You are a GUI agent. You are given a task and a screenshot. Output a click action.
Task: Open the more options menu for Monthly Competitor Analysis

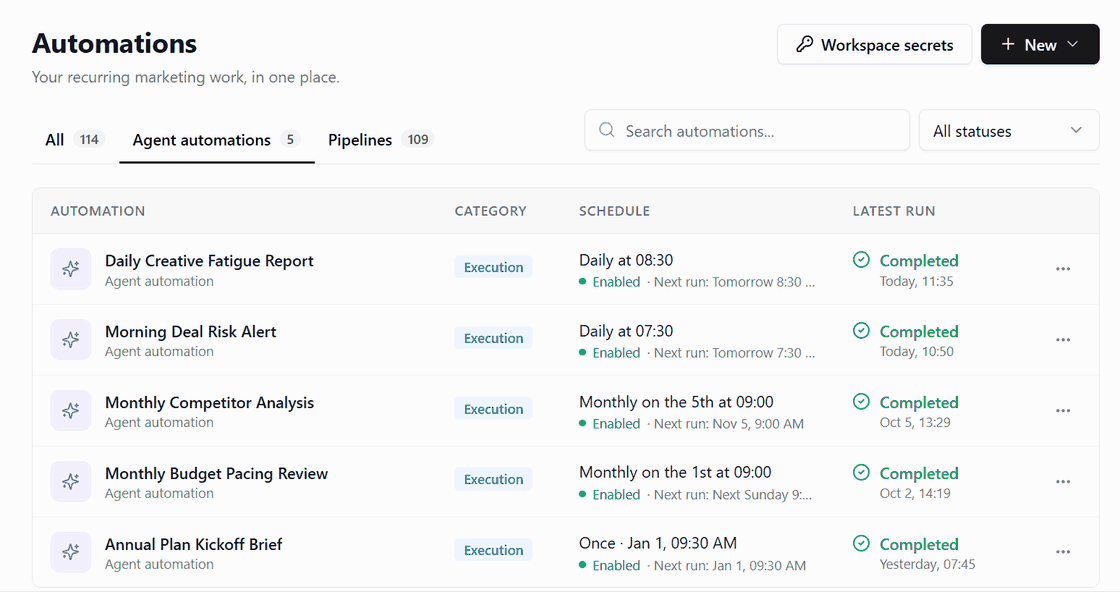1063,411
